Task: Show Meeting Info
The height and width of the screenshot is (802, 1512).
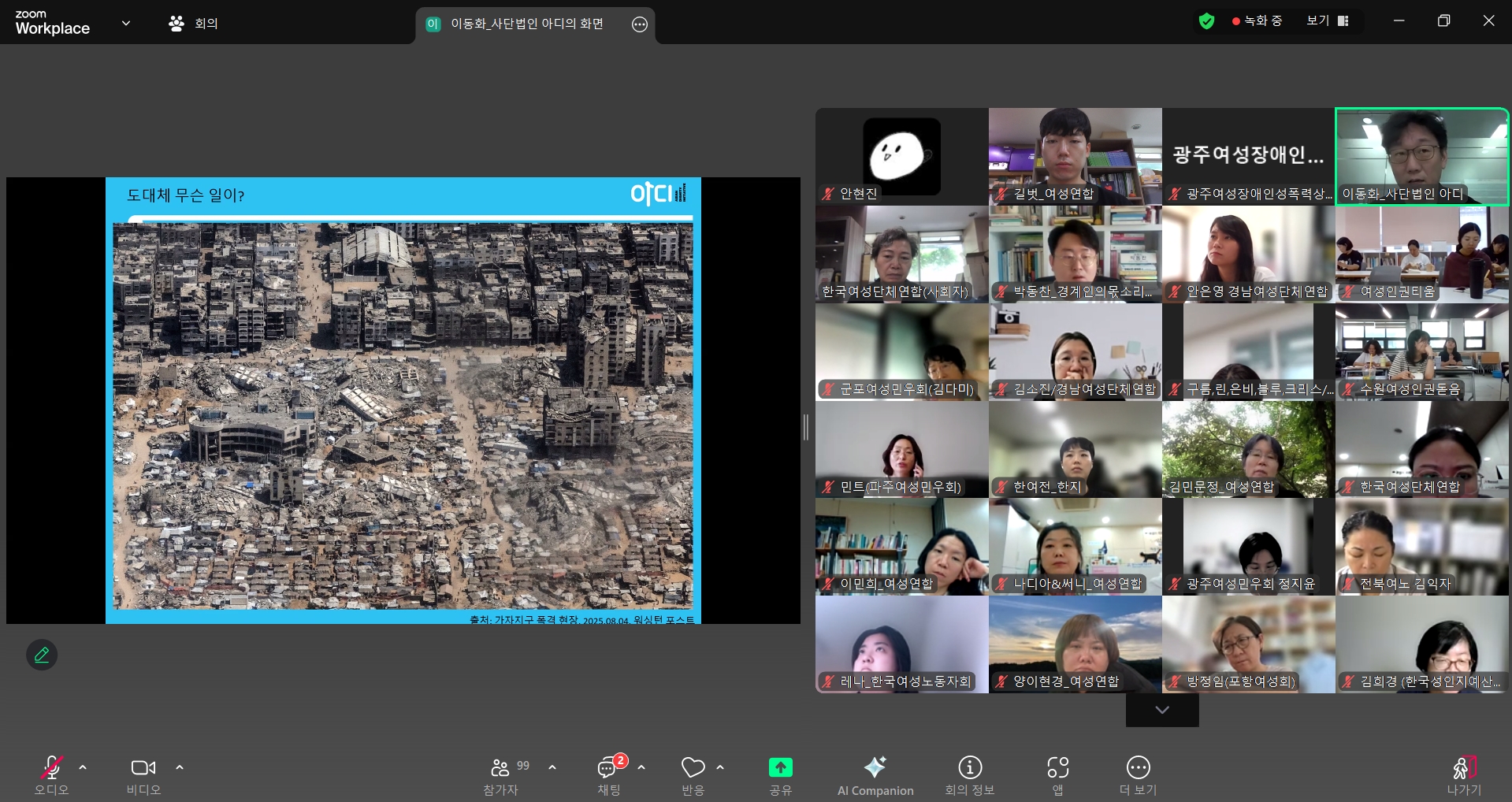Action: pyautogui.click(x=969, y=775)
